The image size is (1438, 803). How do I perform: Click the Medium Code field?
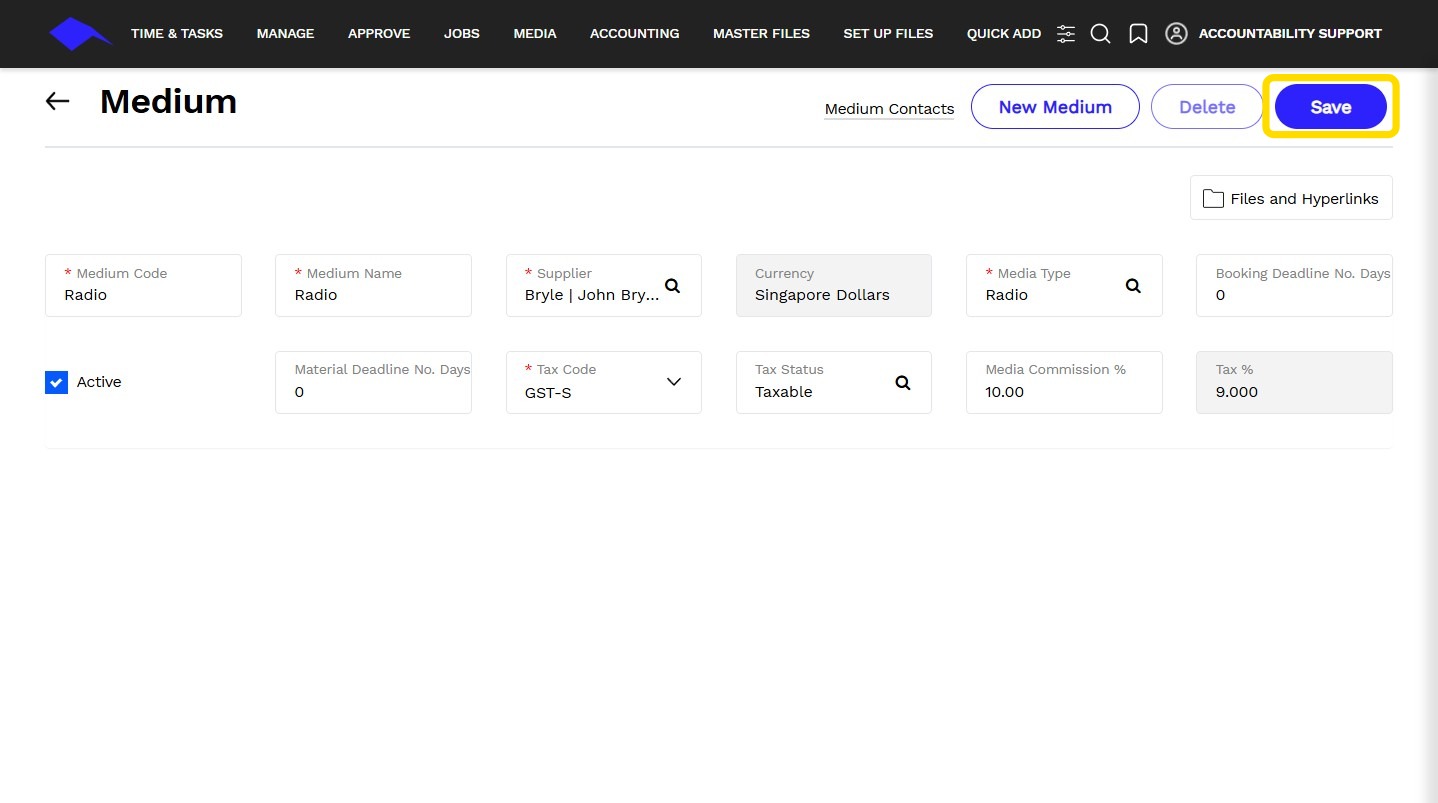143,285
